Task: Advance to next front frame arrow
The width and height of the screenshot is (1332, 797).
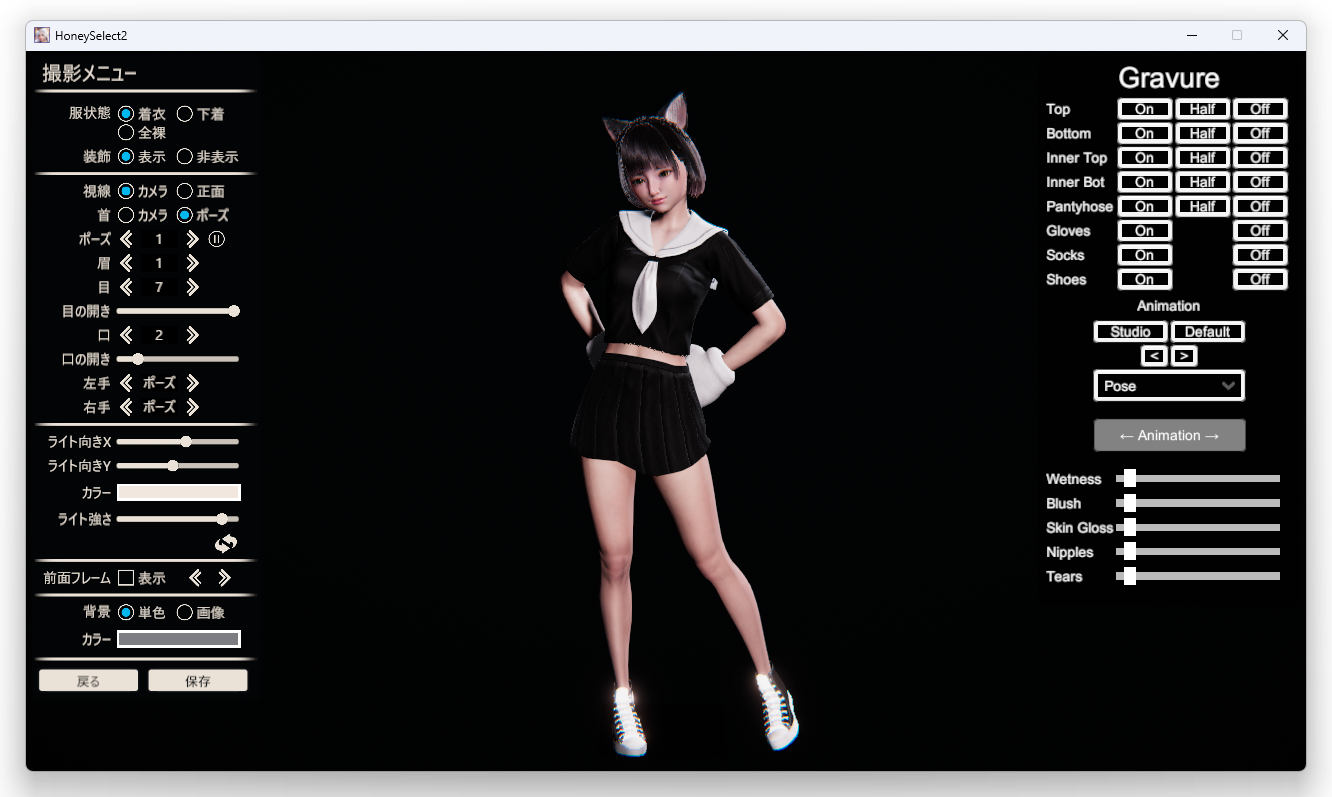Action: coord(225,578)
